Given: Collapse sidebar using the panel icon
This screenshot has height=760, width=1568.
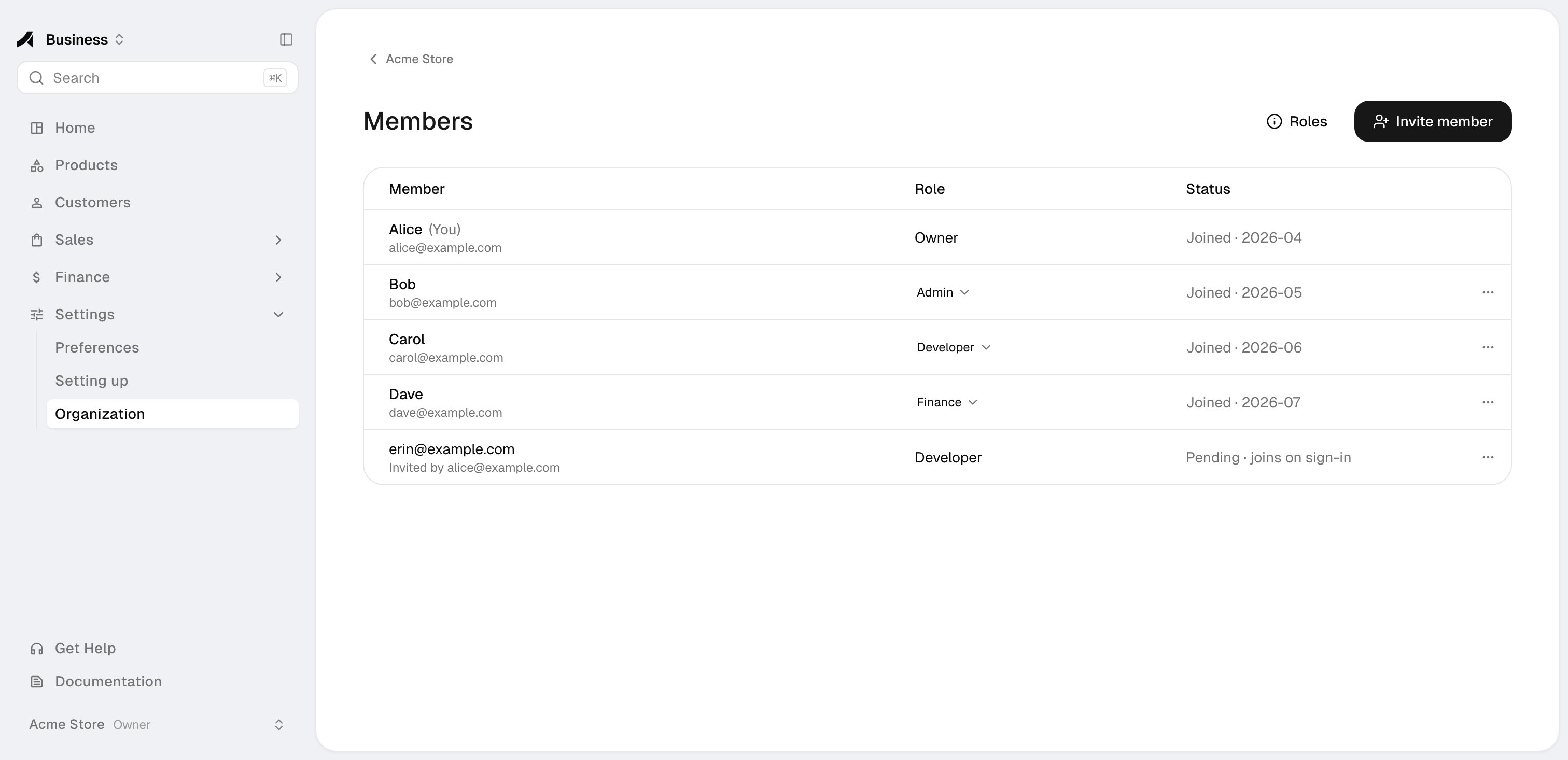Looking at the screenshot, I should pyautogui.click(x=286, y=39).
